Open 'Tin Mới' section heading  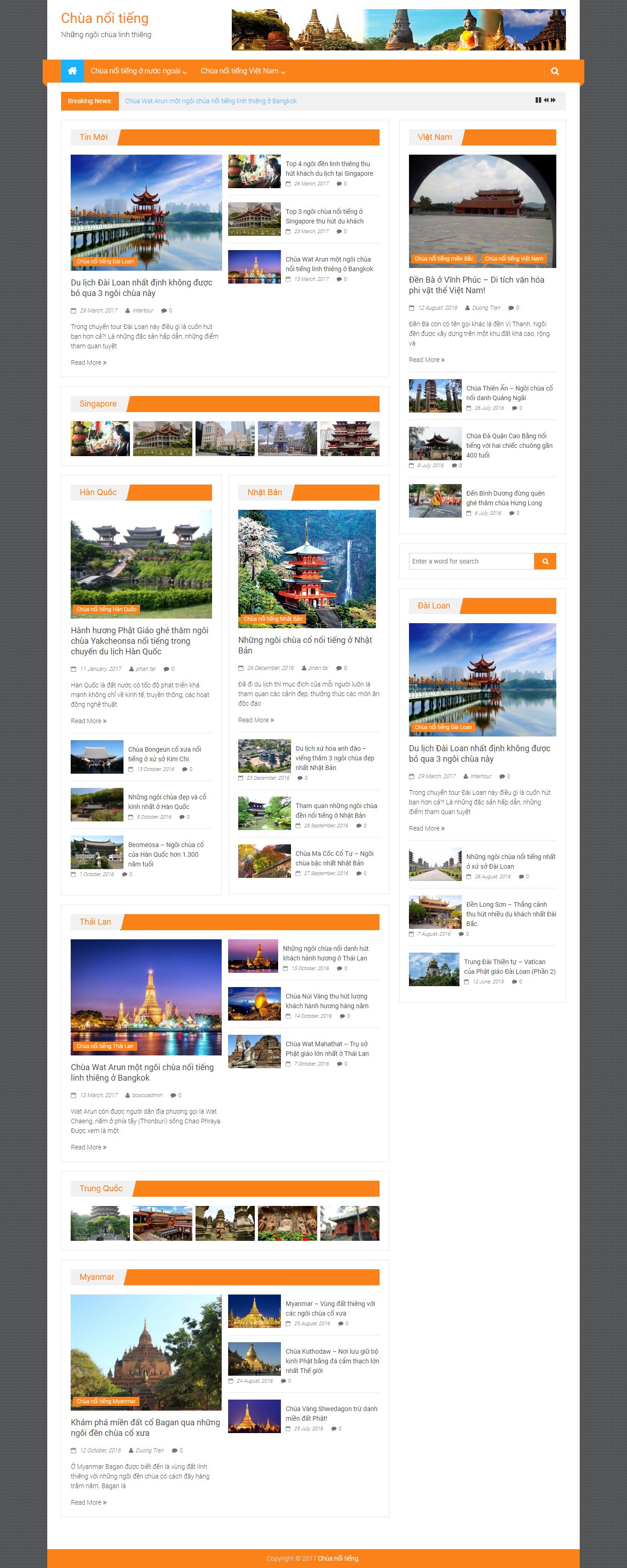pyautogui.click(x=93, y=138)
